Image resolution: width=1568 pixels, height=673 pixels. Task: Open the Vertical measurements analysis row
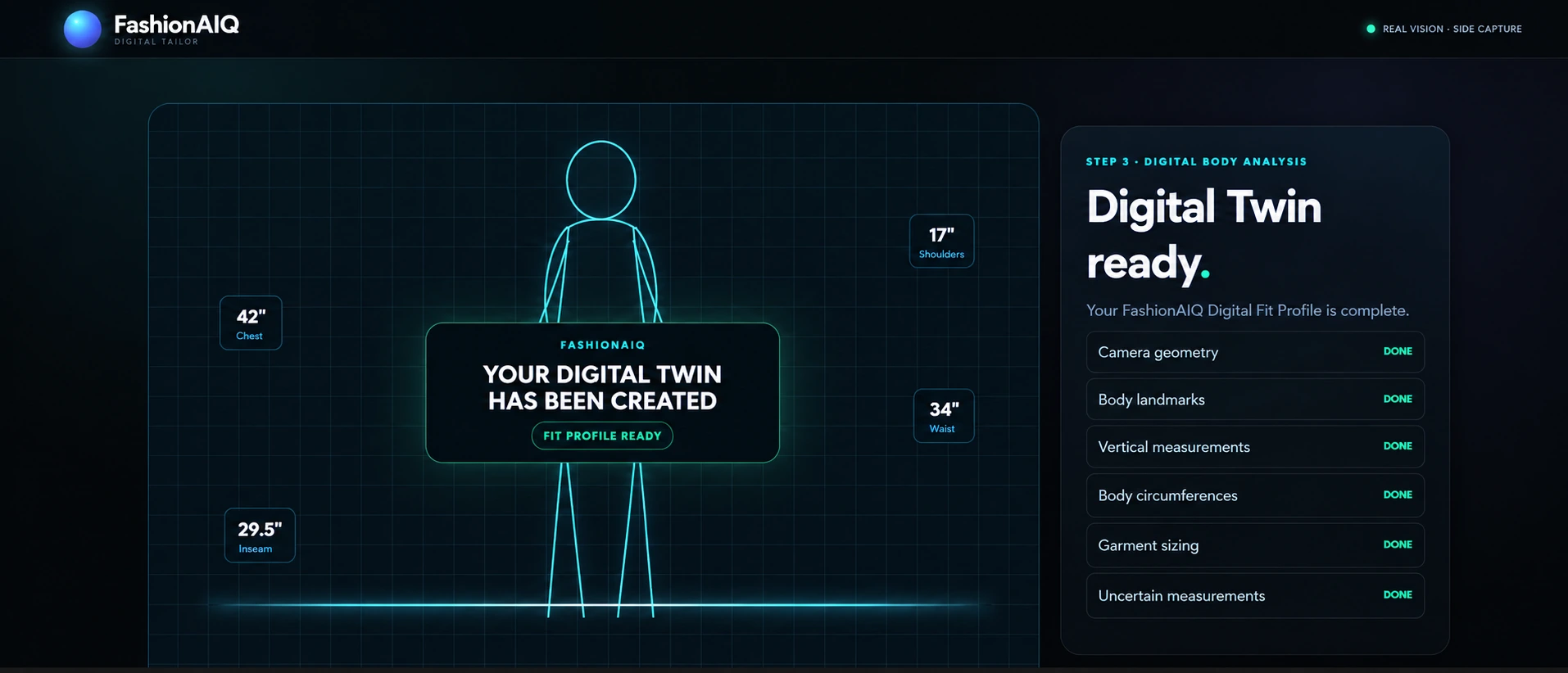click(x=1255, y=447)
